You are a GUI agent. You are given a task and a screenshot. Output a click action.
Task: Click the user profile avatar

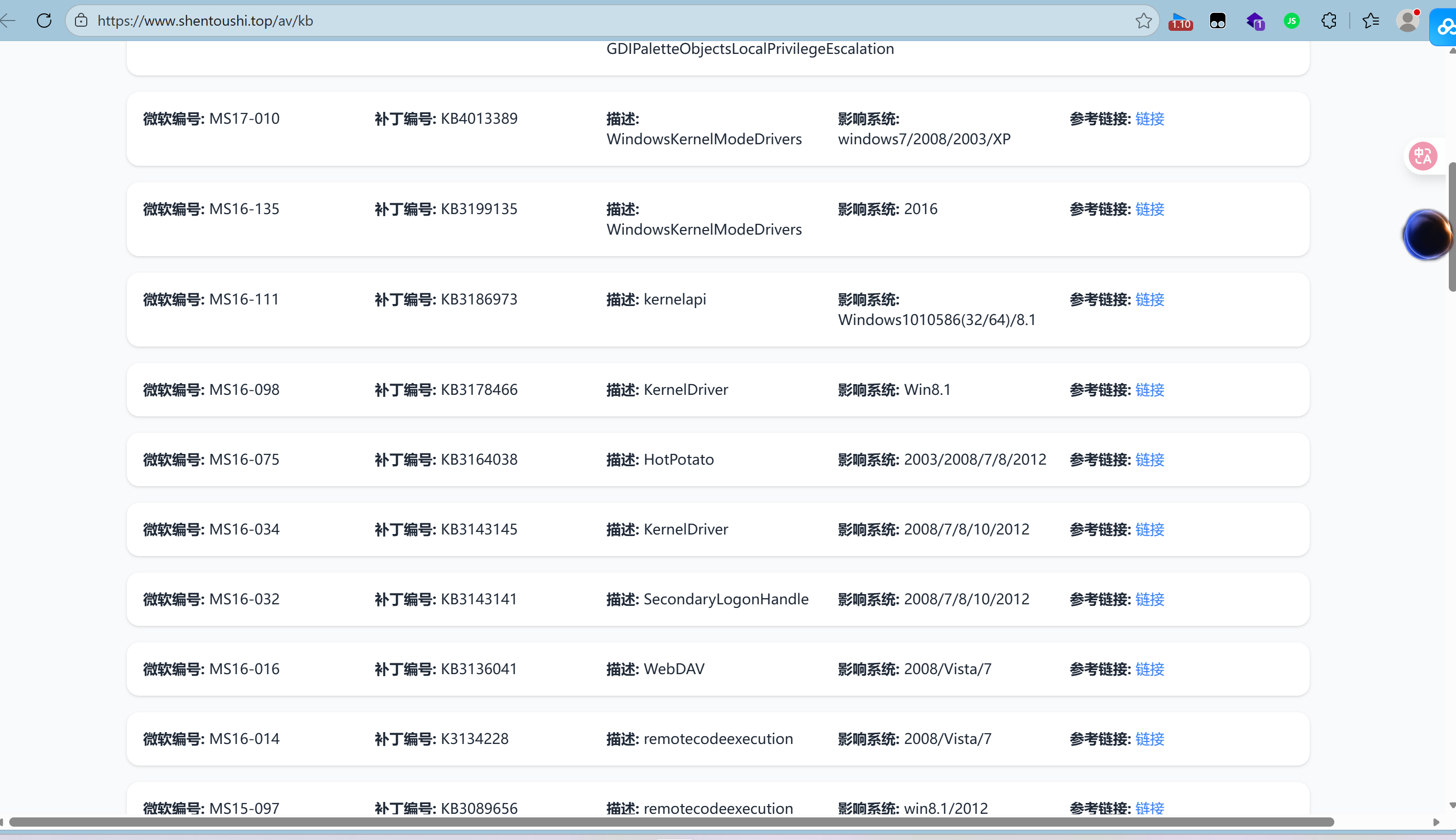click(x=1408, y=22)
